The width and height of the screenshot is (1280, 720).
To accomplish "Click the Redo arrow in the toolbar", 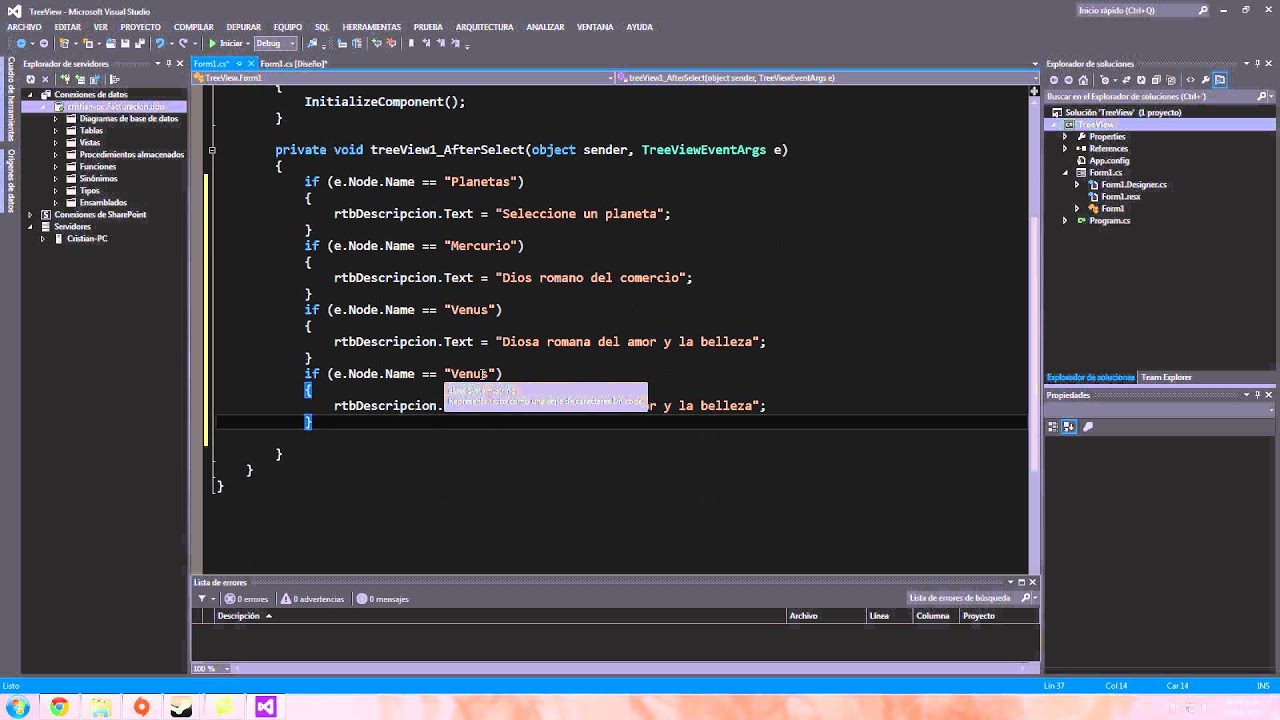I will point(183,44).
